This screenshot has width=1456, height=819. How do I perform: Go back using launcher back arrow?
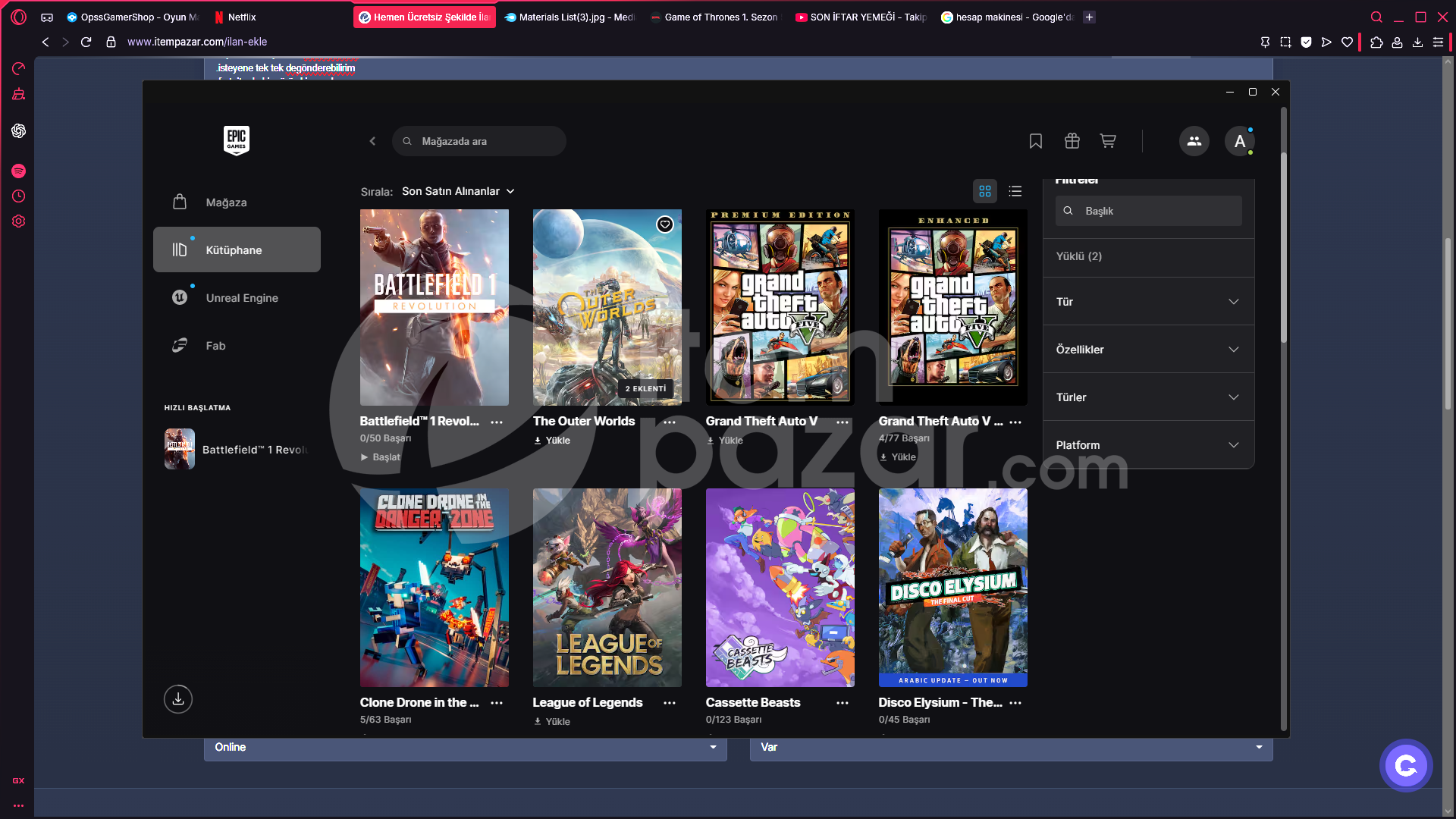[372, 141]
